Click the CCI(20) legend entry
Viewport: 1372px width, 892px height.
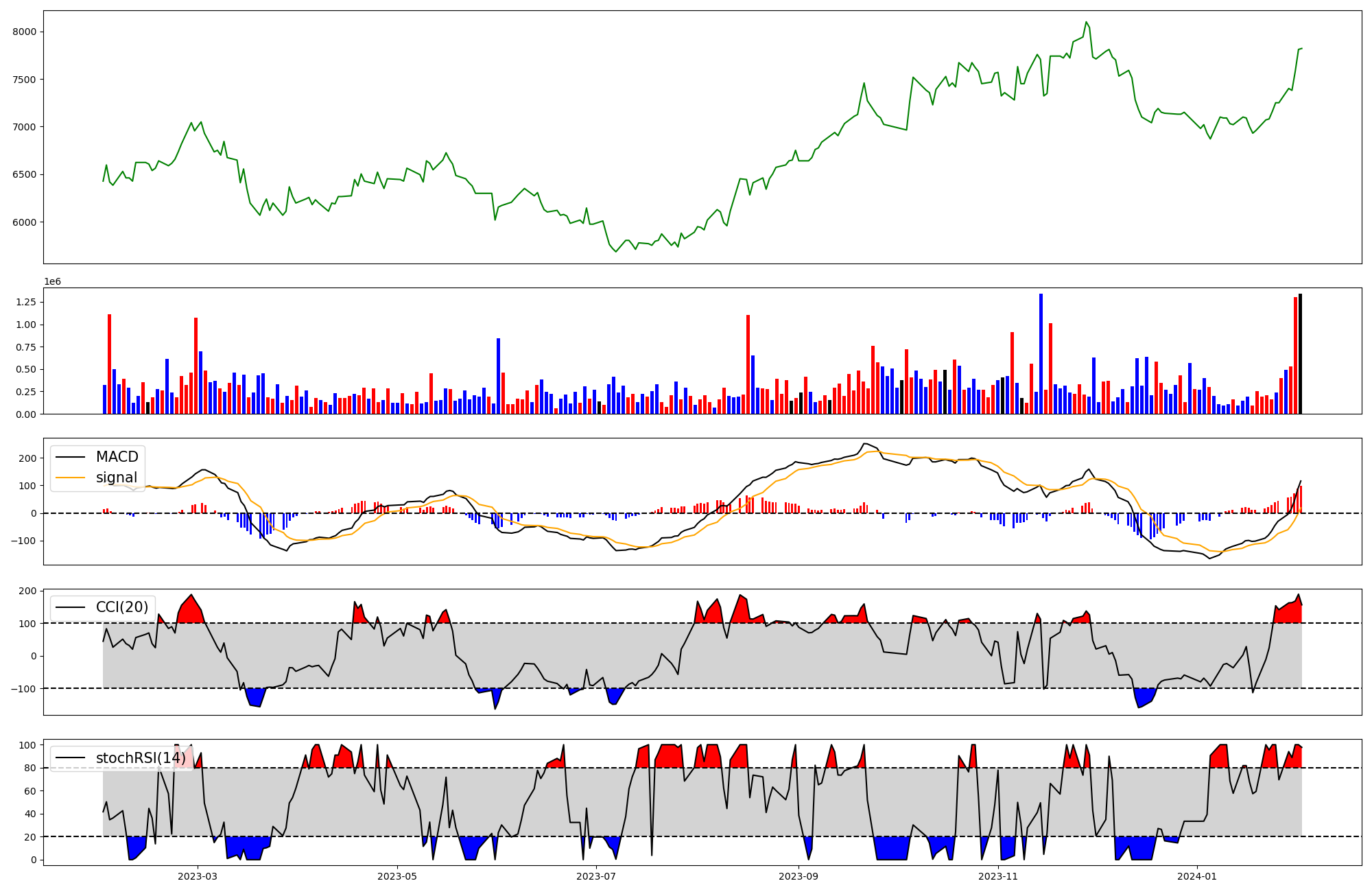122,607
